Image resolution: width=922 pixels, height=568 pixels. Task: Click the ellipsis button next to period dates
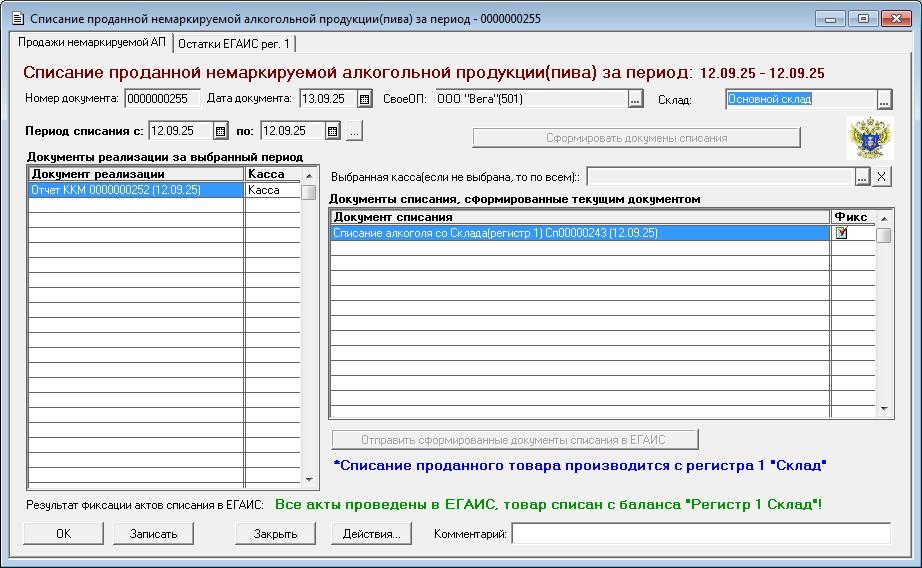coord(355,131)
